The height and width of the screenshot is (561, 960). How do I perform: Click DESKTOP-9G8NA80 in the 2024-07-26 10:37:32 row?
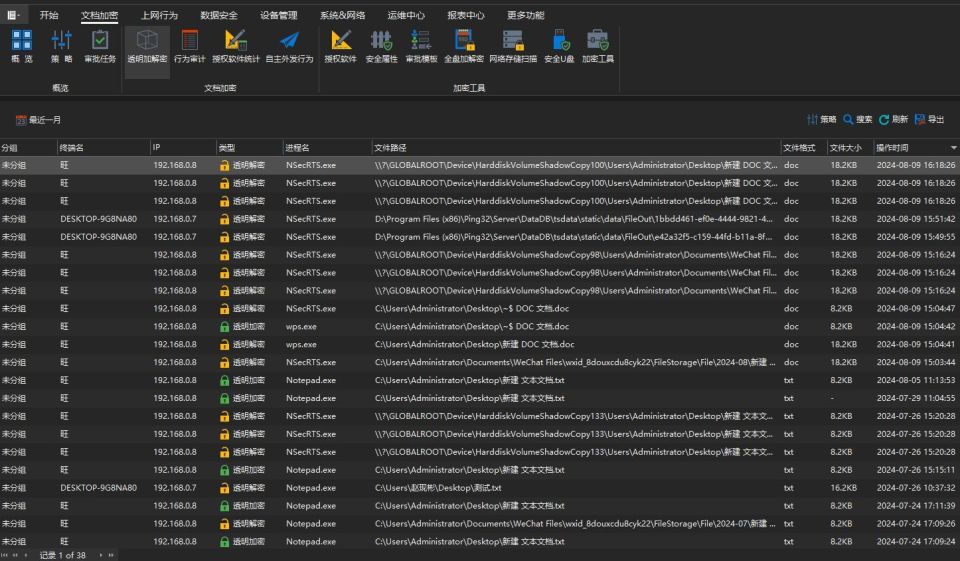99,488
